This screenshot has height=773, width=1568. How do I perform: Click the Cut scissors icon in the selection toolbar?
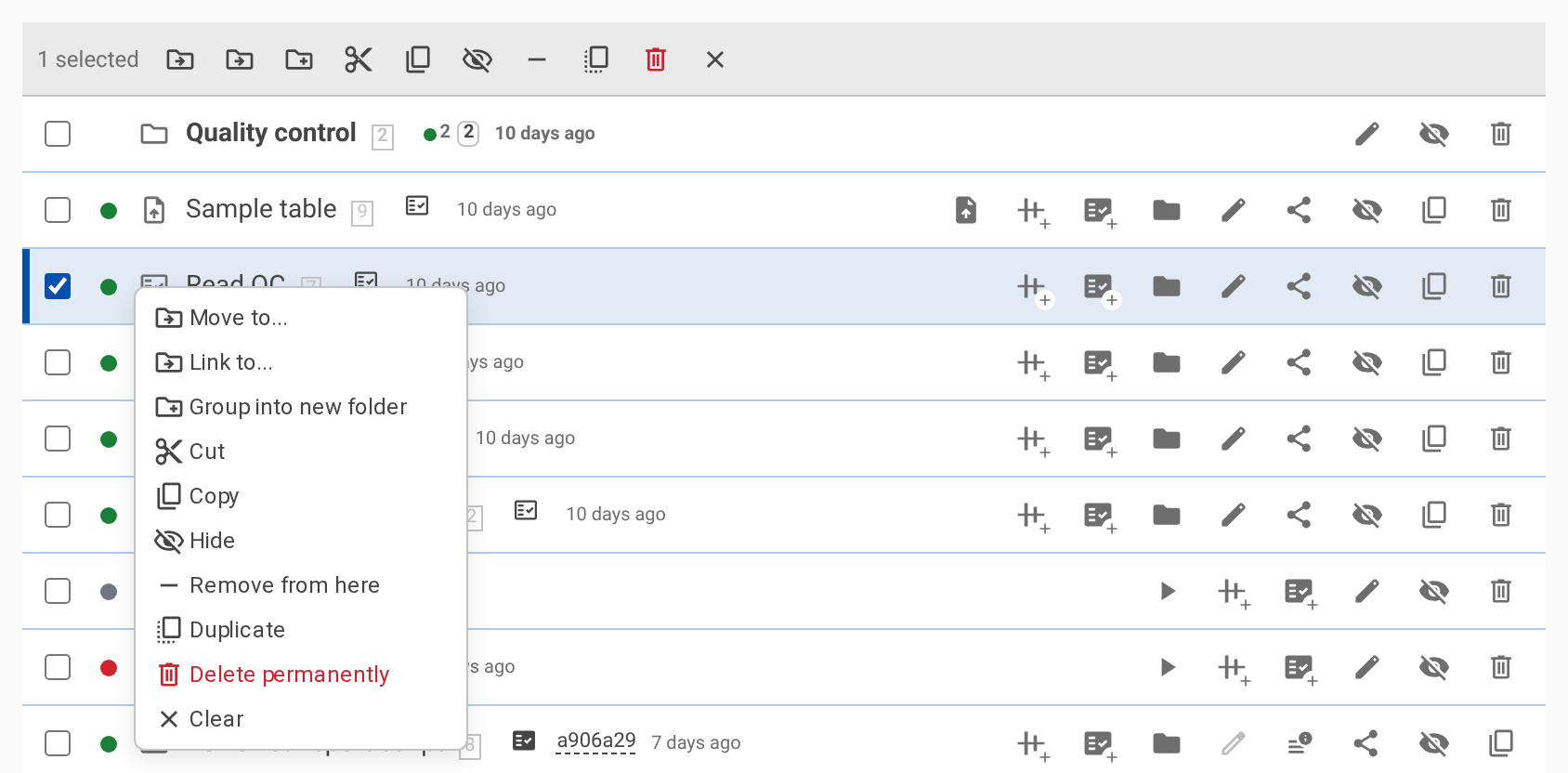[x=359, y=59]
